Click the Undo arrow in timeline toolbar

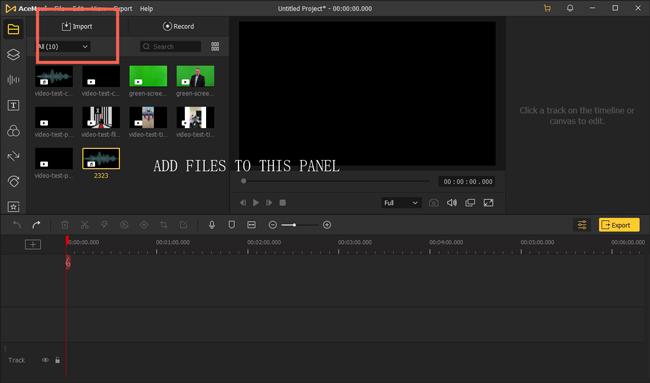tap(17, 225)
